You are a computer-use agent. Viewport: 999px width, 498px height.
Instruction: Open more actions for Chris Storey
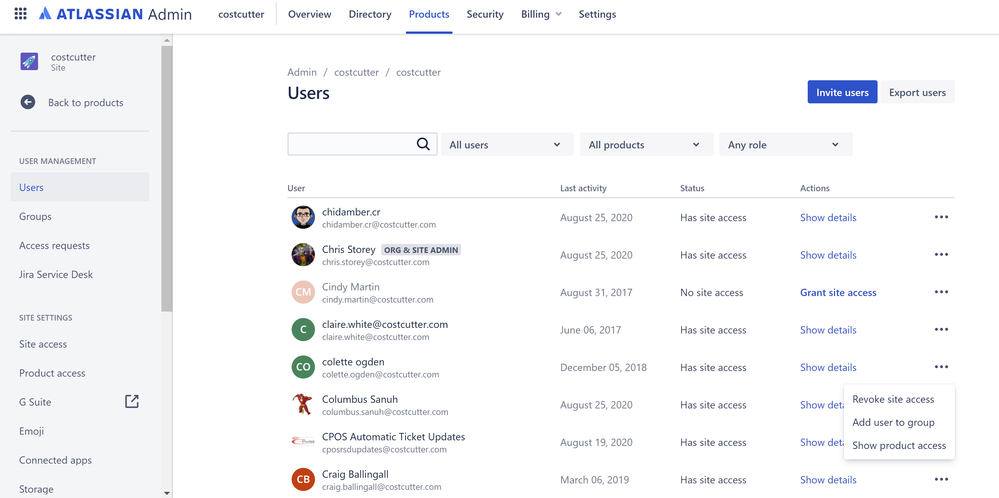coord(941,255)
